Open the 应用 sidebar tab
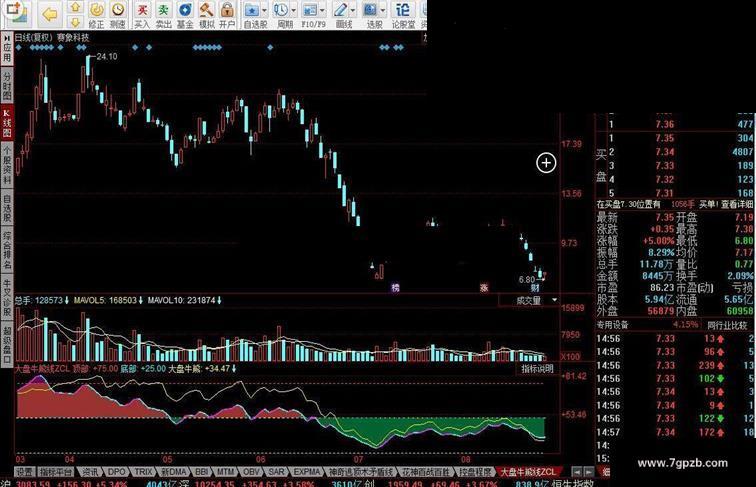 (x=7, y=48)
